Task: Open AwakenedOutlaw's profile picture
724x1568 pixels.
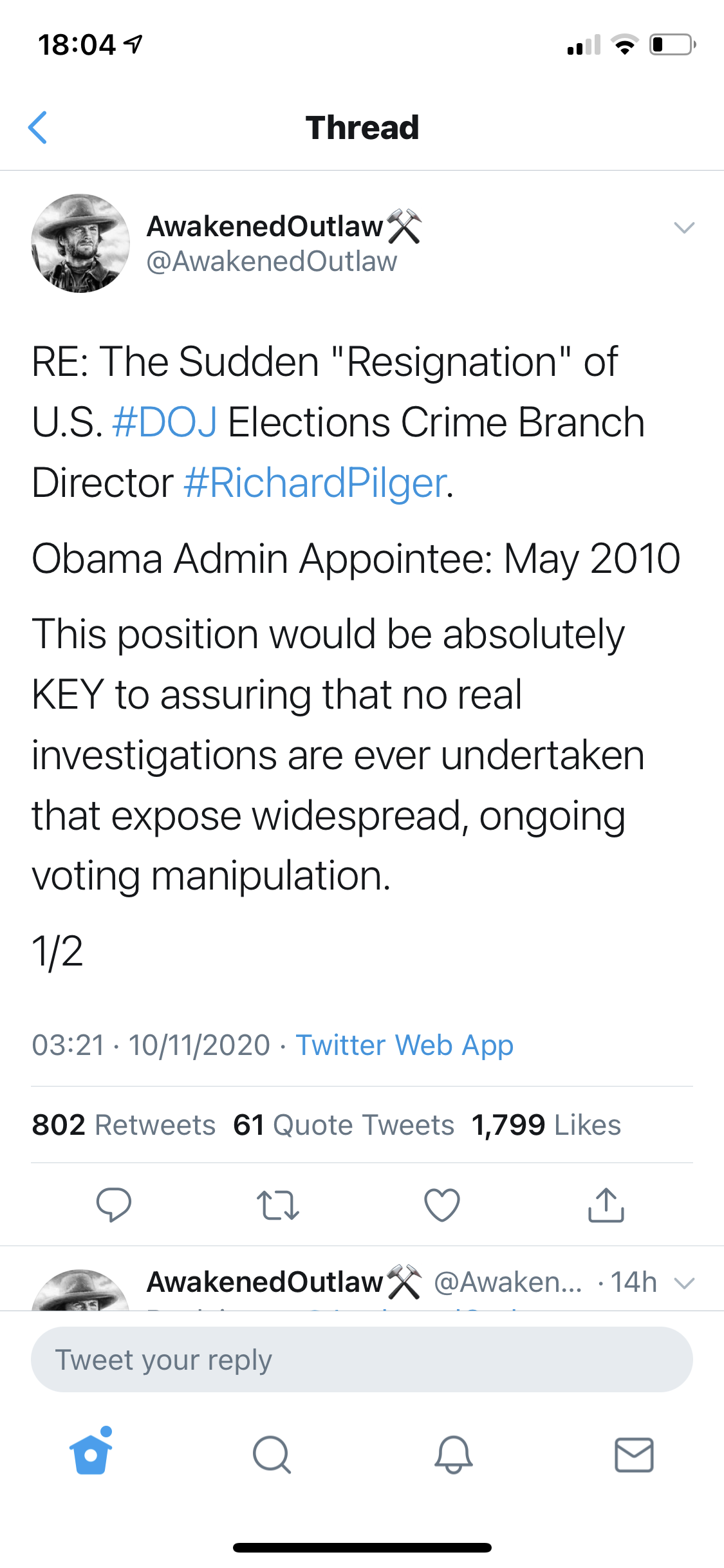Action: (x=80, y=243)
